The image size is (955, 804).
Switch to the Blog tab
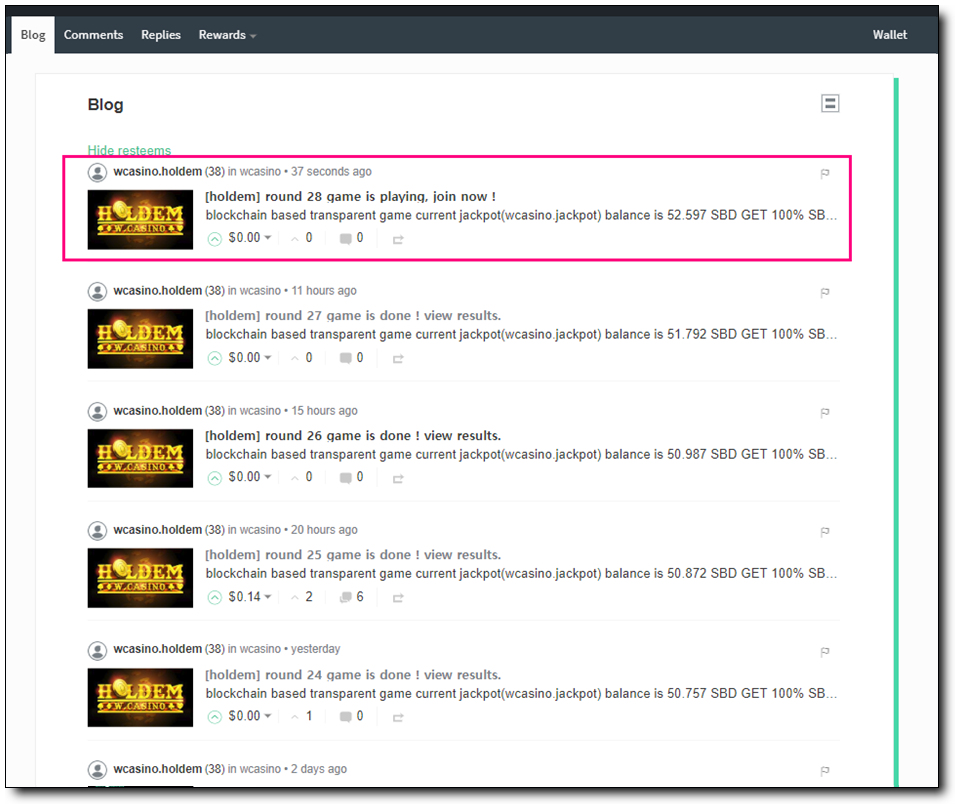click(33, 35)
